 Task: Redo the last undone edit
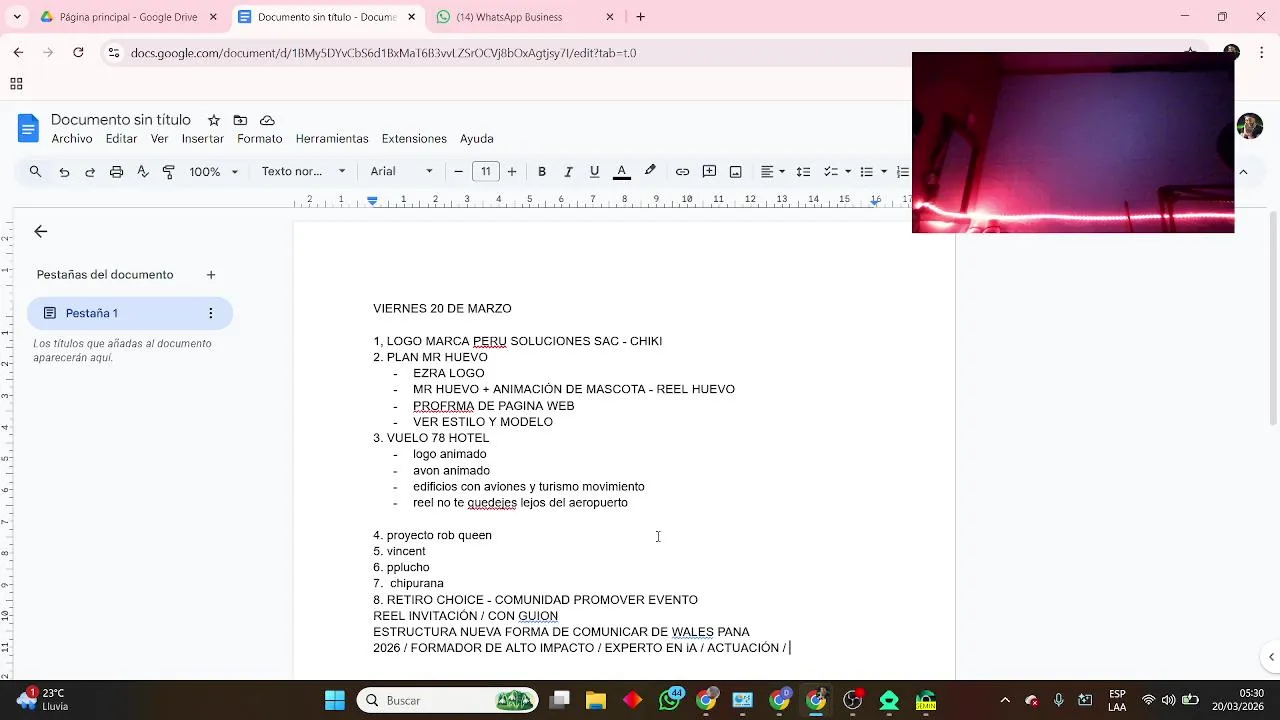(x=90, y=172)
